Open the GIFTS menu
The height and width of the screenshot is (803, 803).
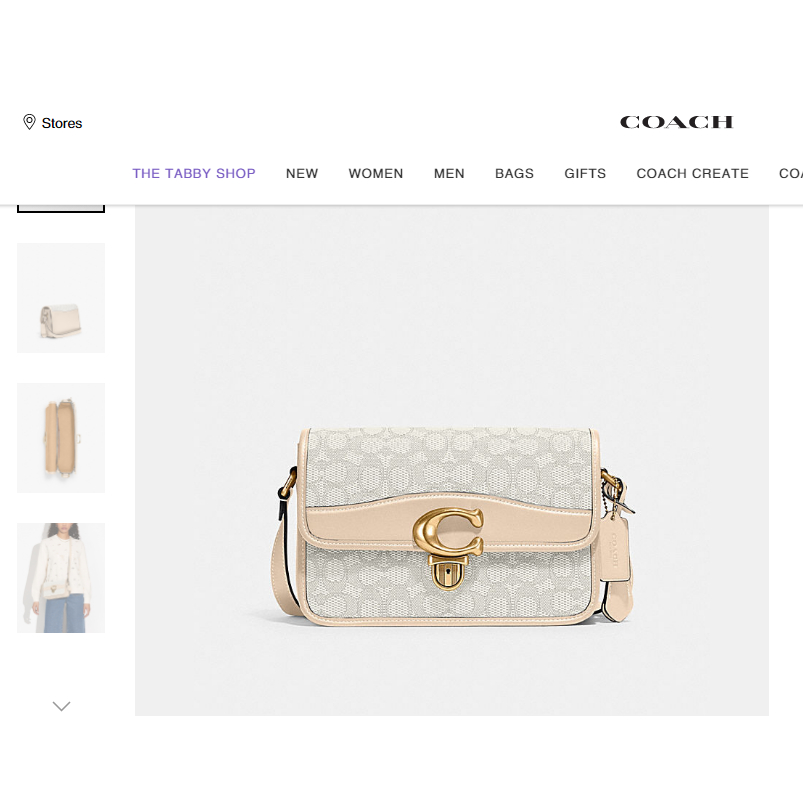coord(585,174)
